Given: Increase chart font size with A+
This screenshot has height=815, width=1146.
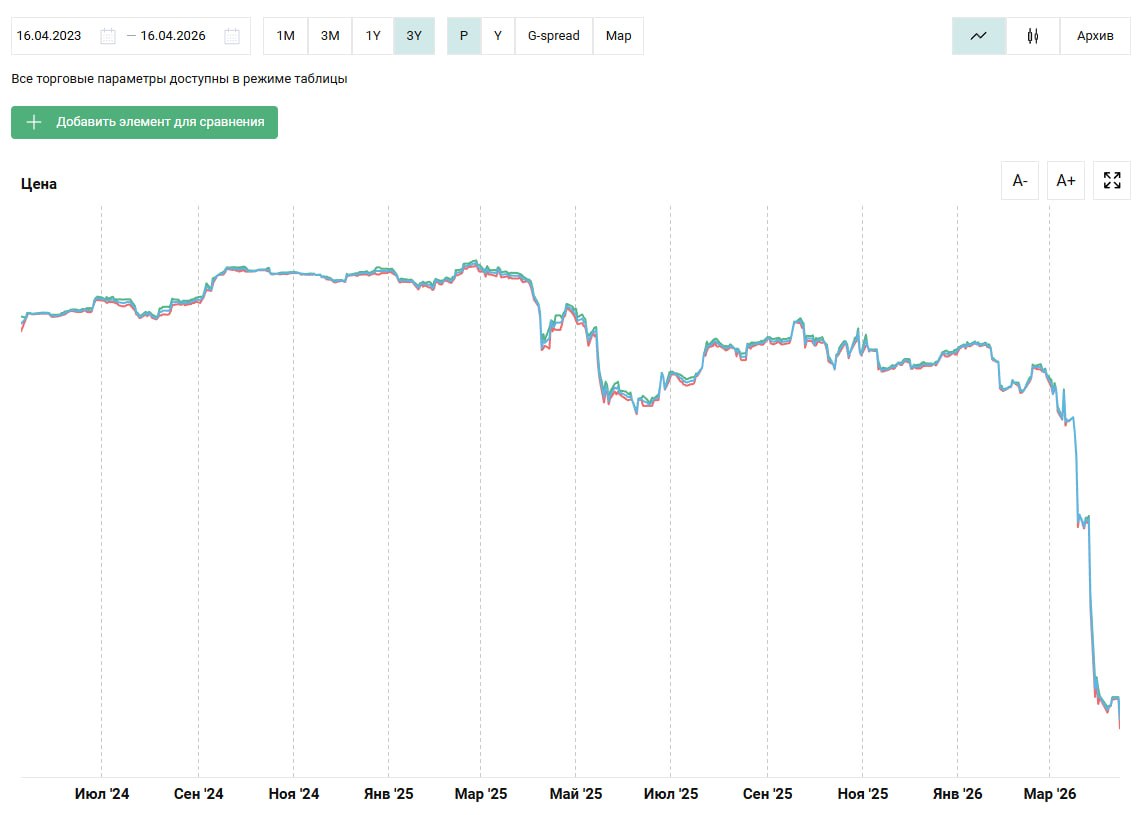Looking at the screenshot, I should pos(1065,181).
